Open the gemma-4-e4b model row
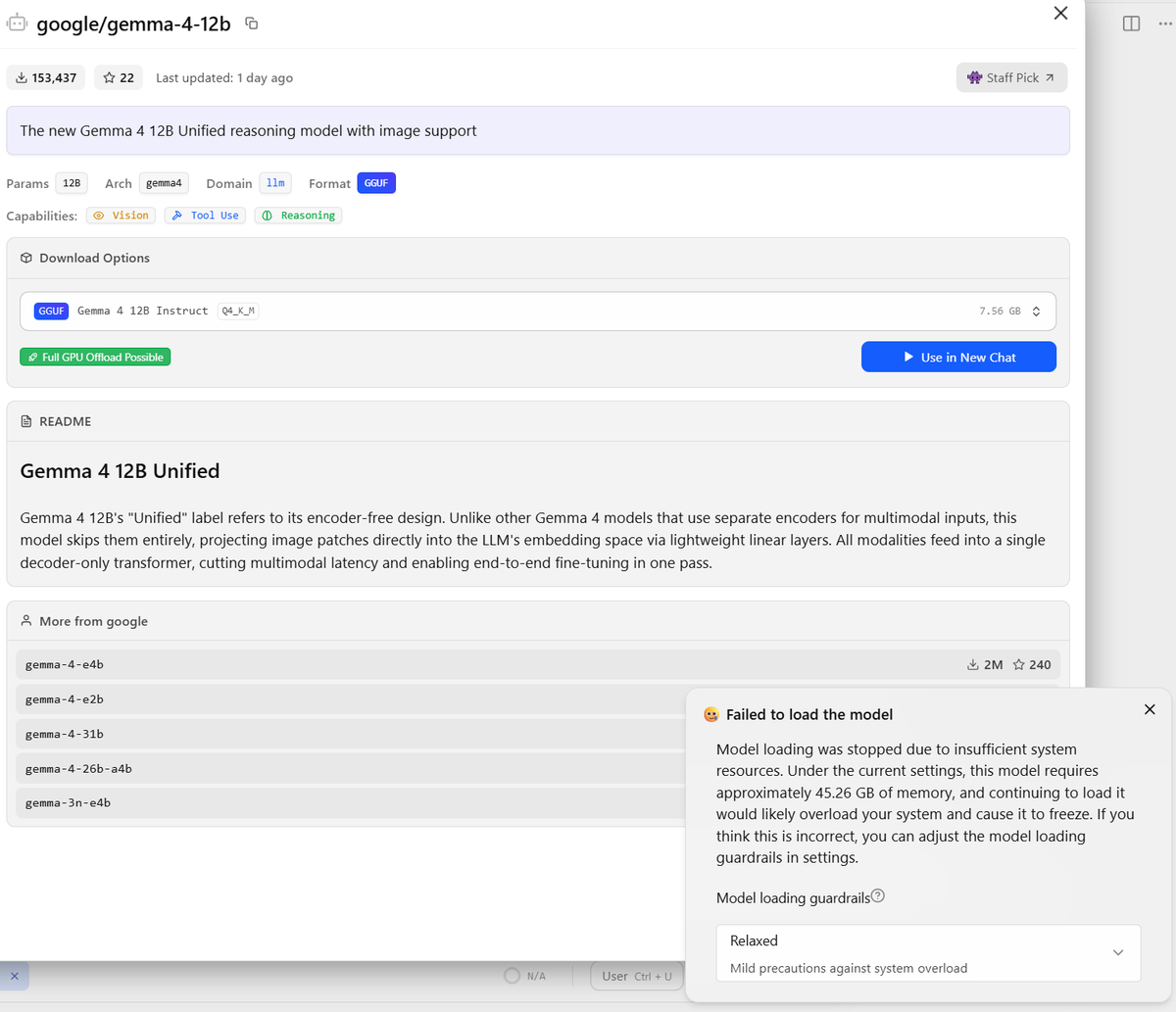The width and height of the screenshot is (1176, 1012). point(538,664)
